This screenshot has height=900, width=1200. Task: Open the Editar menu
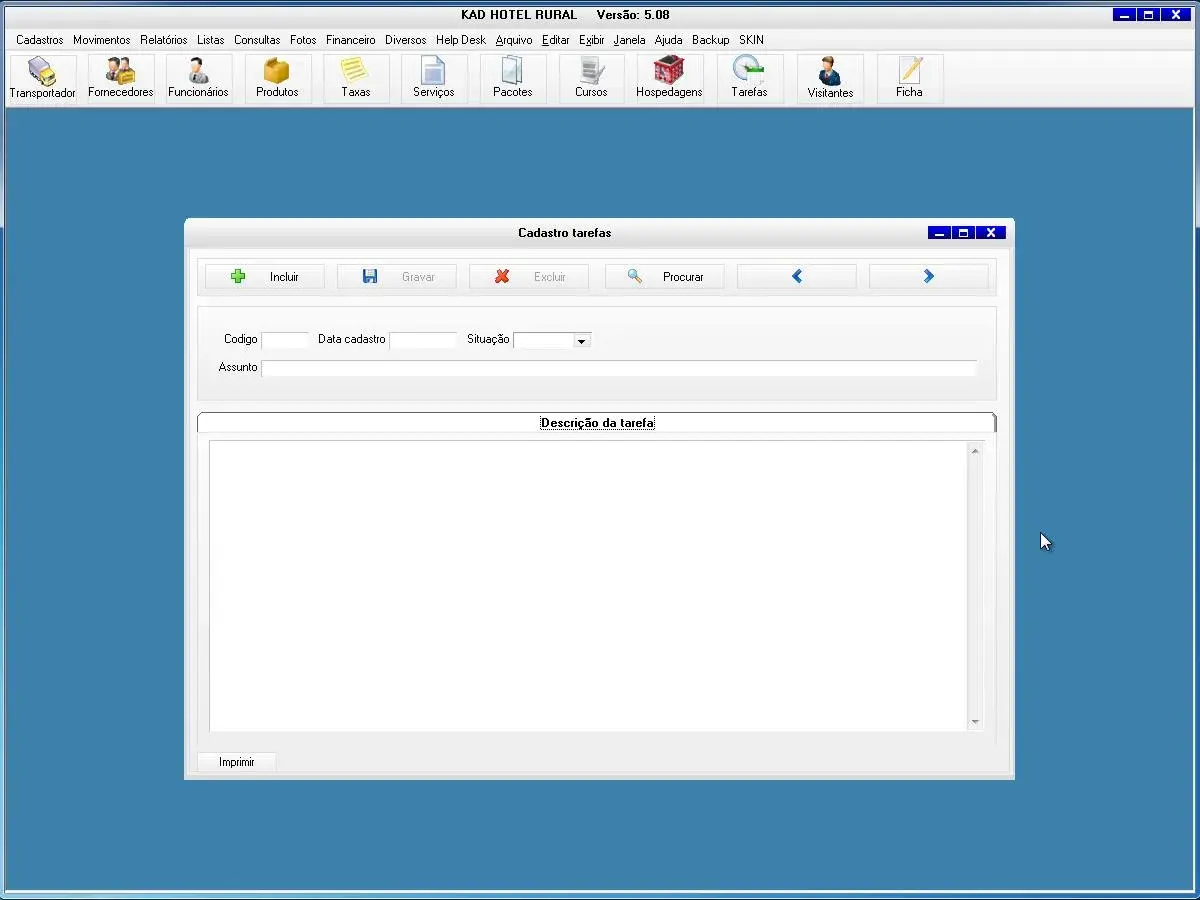pyautogui.click(x=556, y=40)
